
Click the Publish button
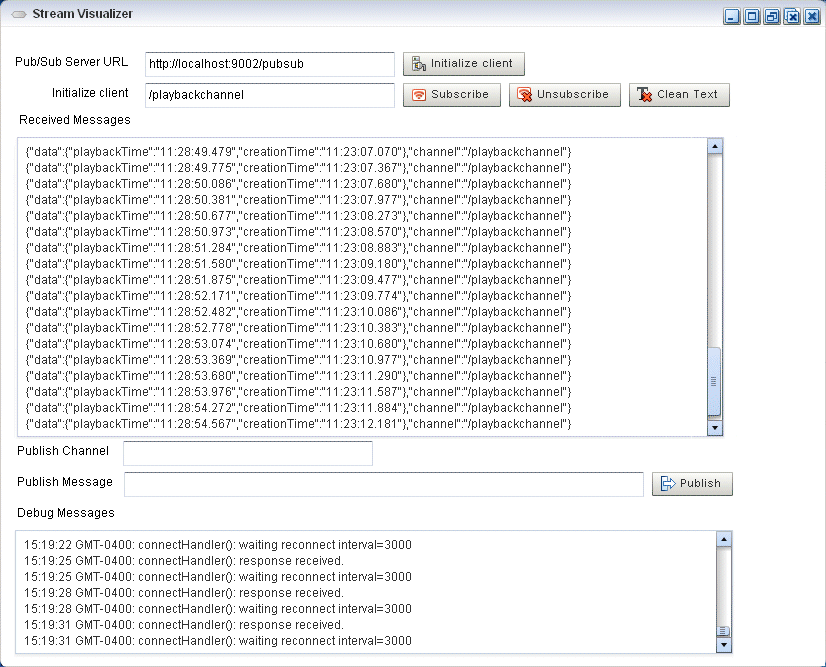tap(692, 484)
